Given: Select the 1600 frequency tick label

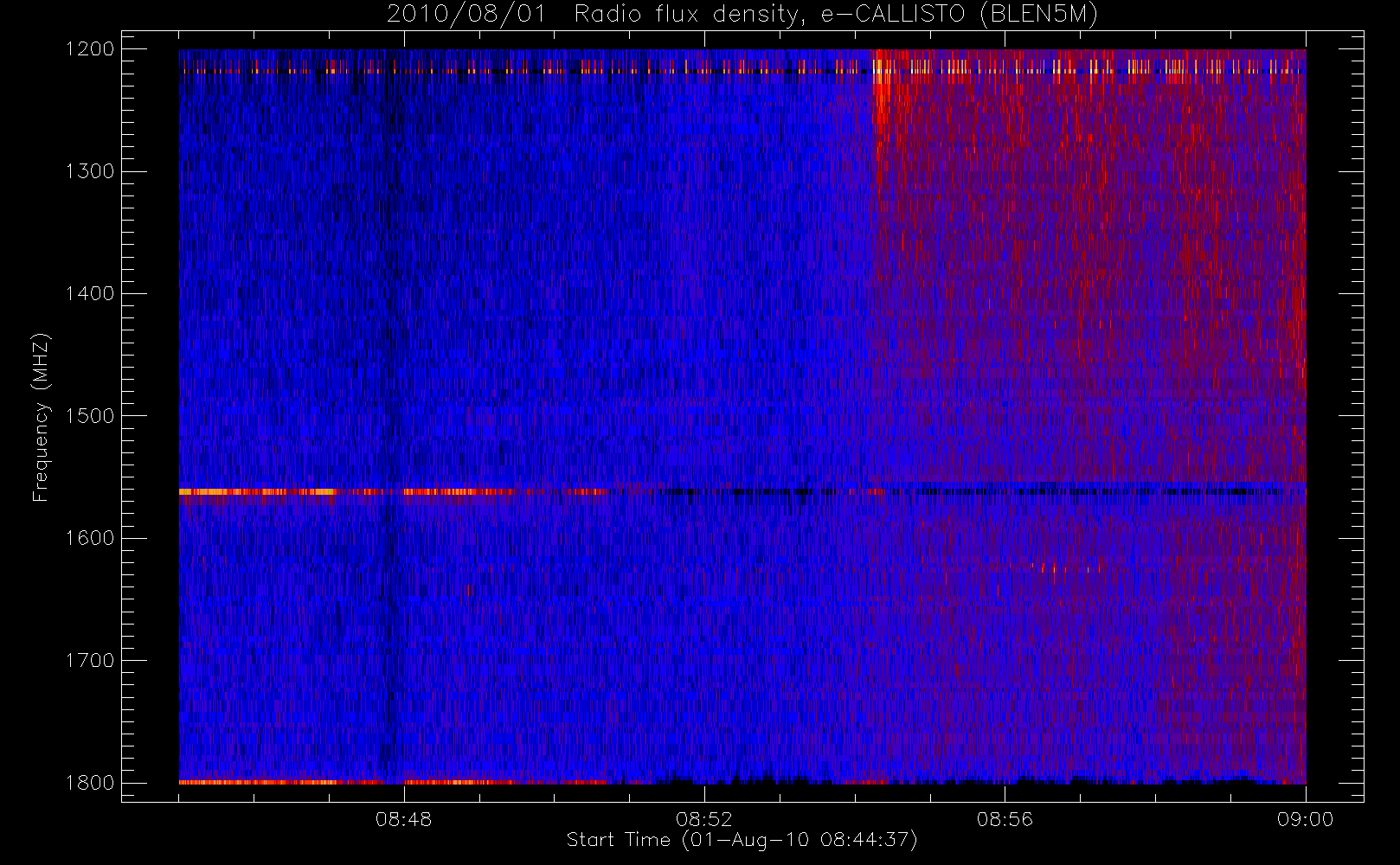Looking at the screenshot, I should click(x=90, y=538).
